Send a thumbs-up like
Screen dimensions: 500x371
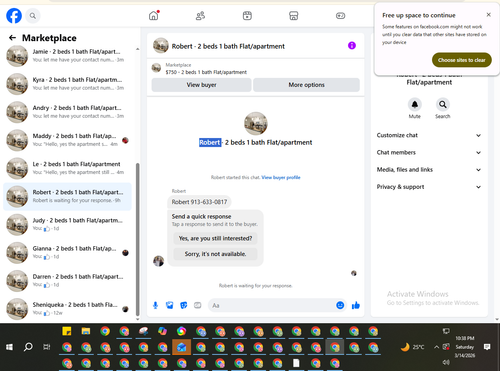tap(356, 305)
